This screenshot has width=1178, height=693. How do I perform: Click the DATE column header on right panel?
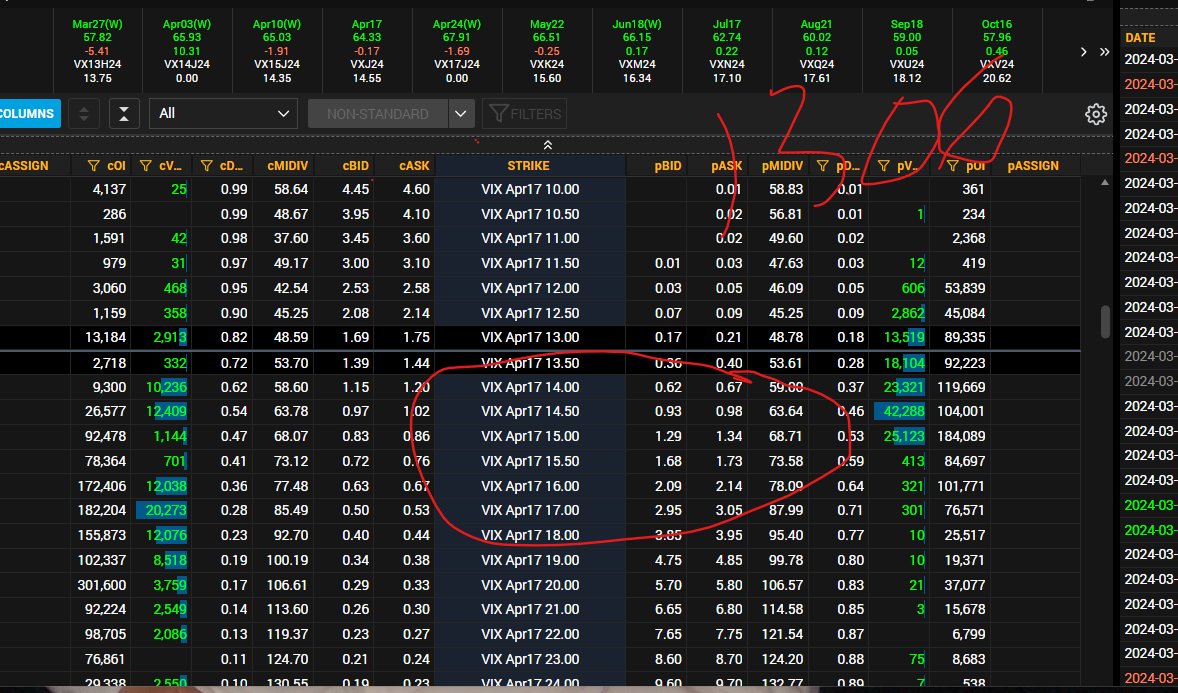(x=1140, y=38)
